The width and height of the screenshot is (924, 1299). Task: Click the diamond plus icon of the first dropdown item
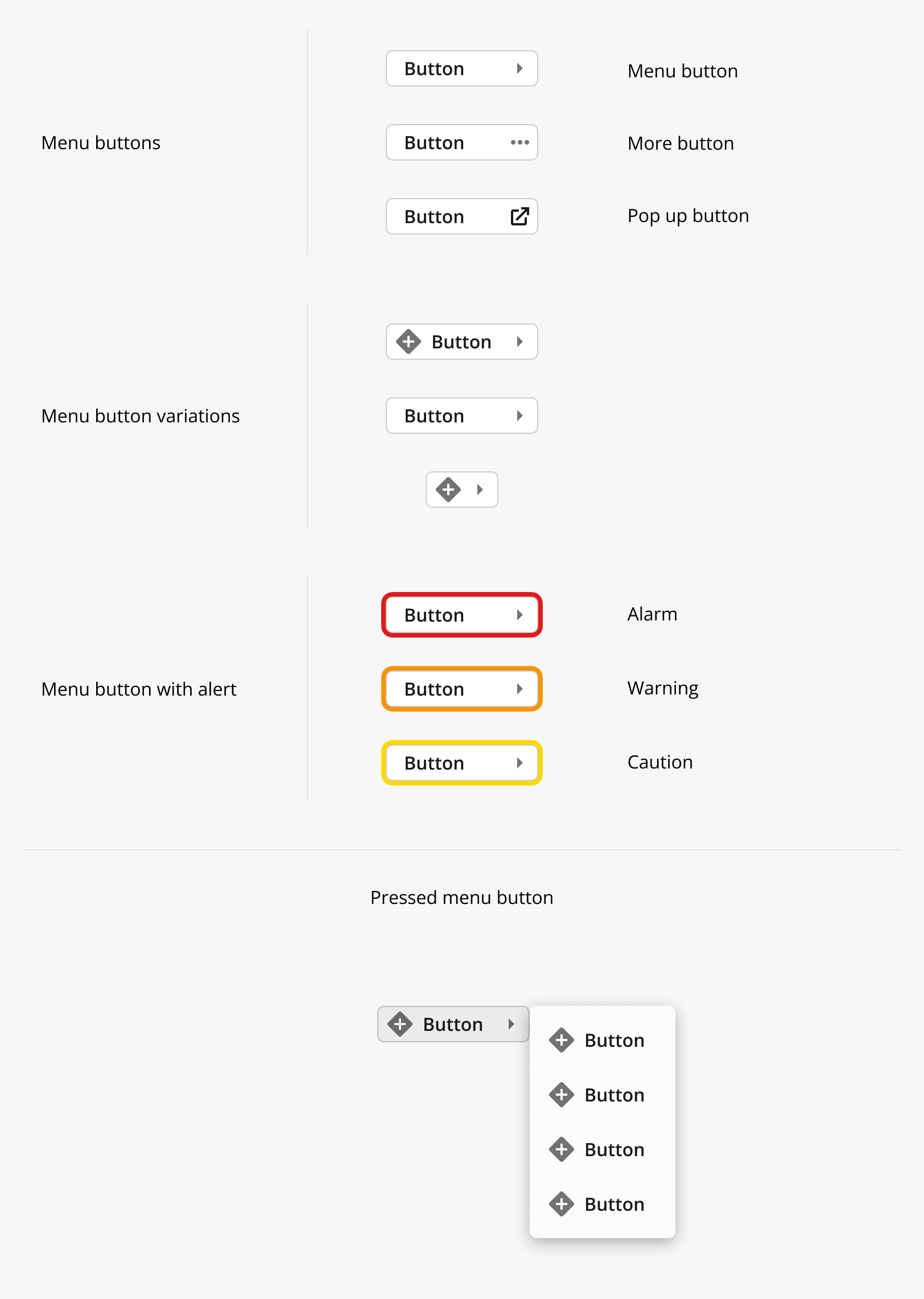tap(562, 1040)
